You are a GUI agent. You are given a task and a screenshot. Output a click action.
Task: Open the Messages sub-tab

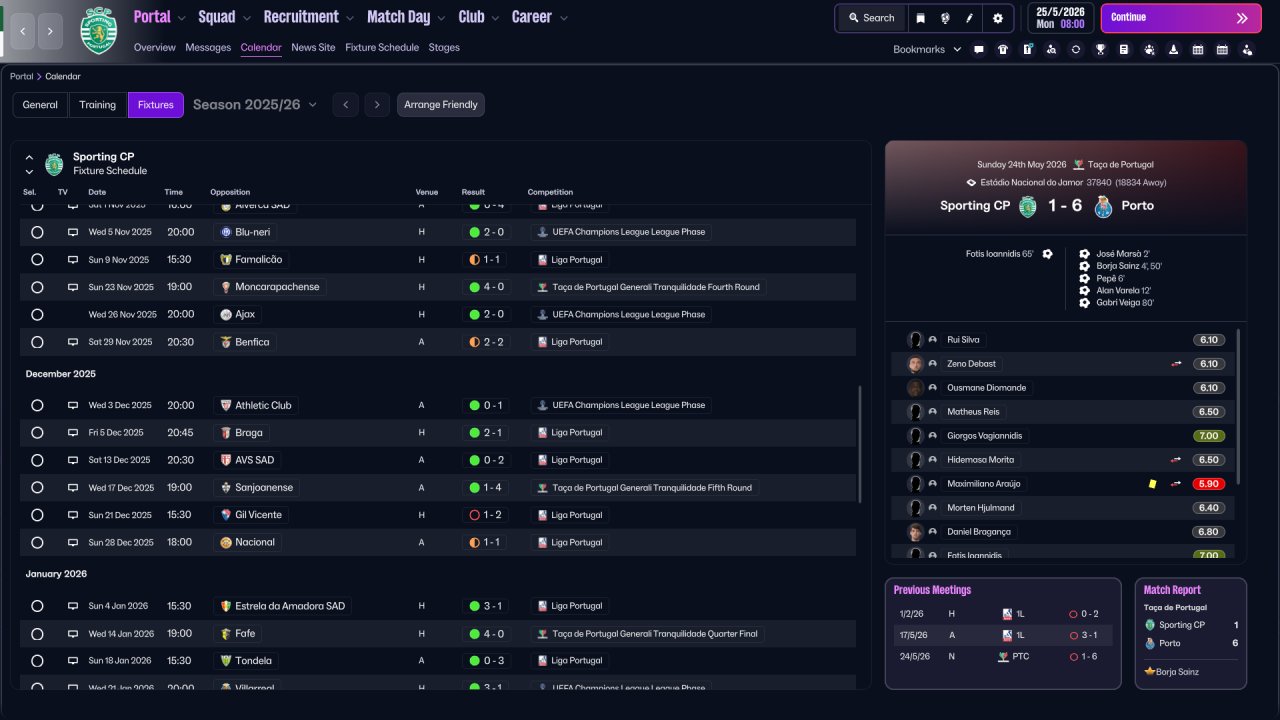(x=208, y=48)
